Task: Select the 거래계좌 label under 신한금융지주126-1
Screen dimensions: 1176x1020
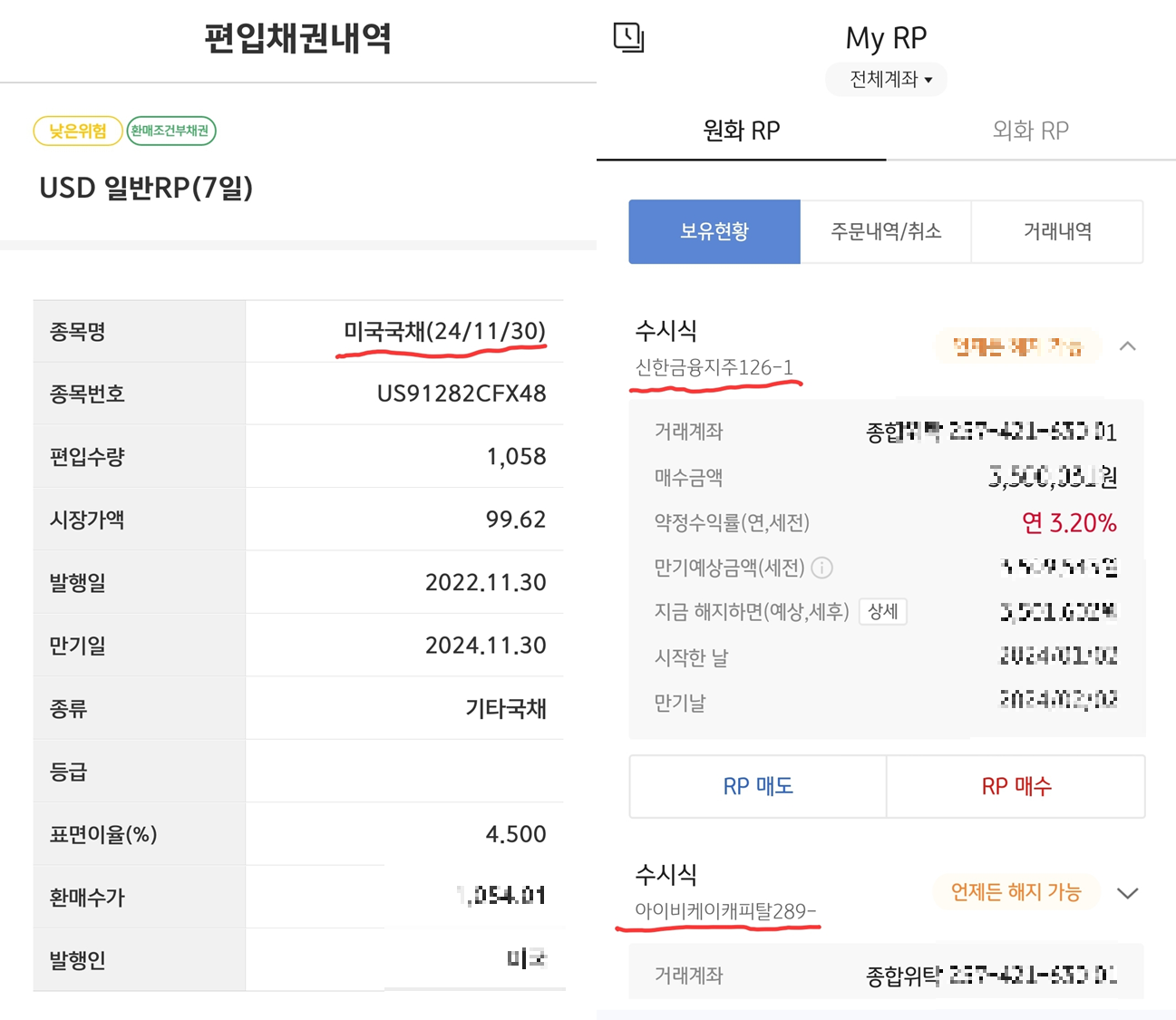Action: point(689,432)
